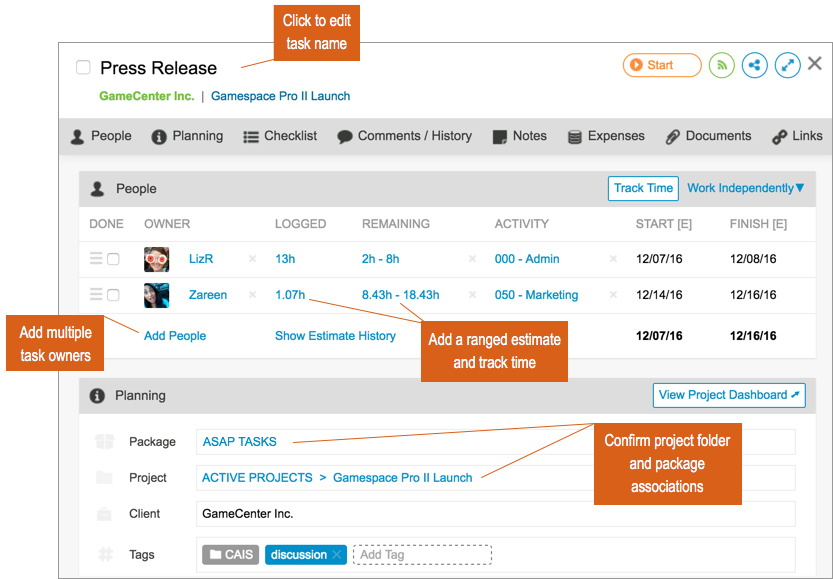This screenshot has height=579, width=833.
Task: Click the CAIS folder tag
Action: (x=231, y=555)
